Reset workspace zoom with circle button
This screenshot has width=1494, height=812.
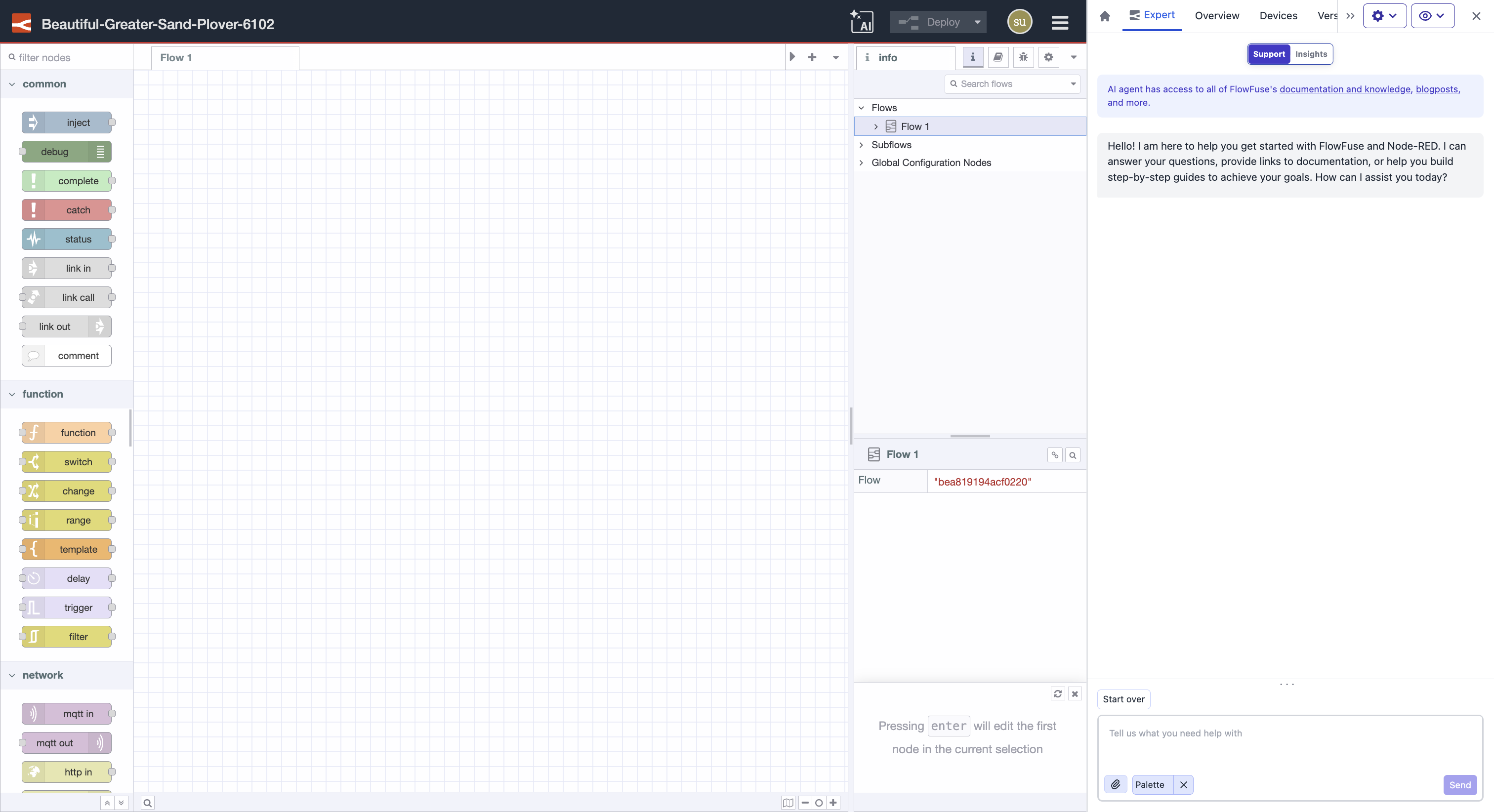click(819, 803)
